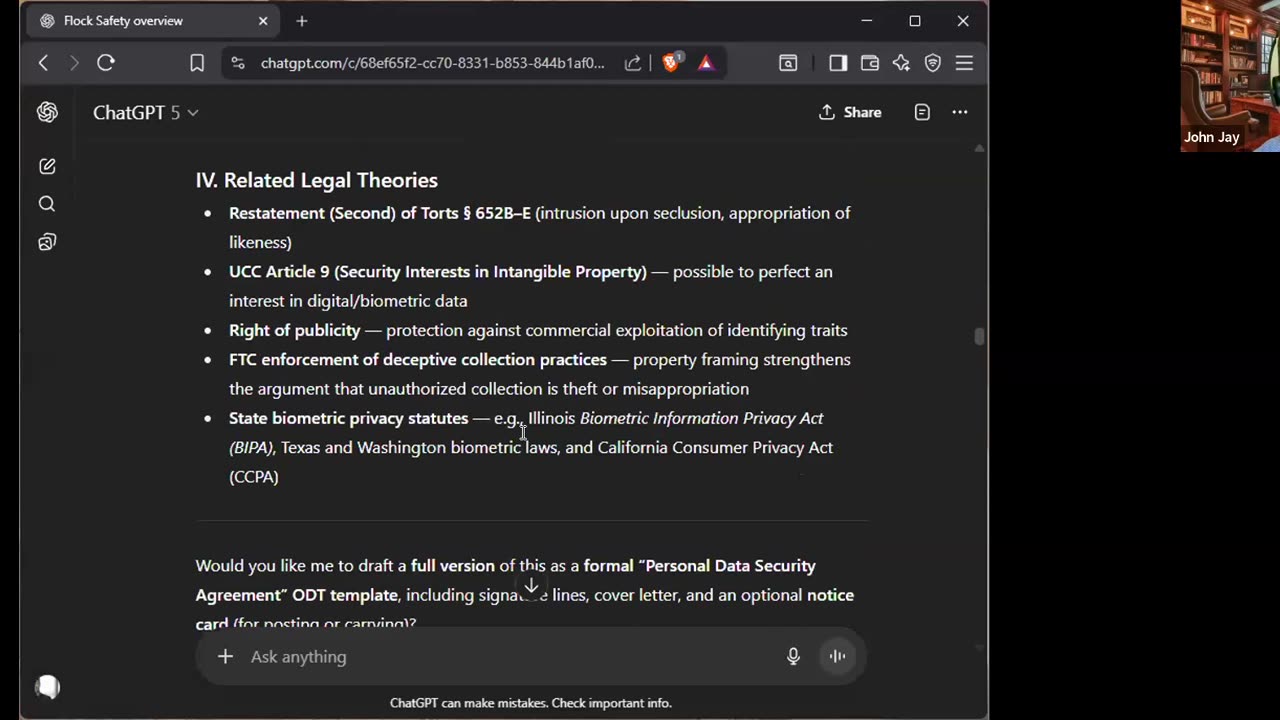Jump to bottom with down arrow button

click(x=531, y=587)
